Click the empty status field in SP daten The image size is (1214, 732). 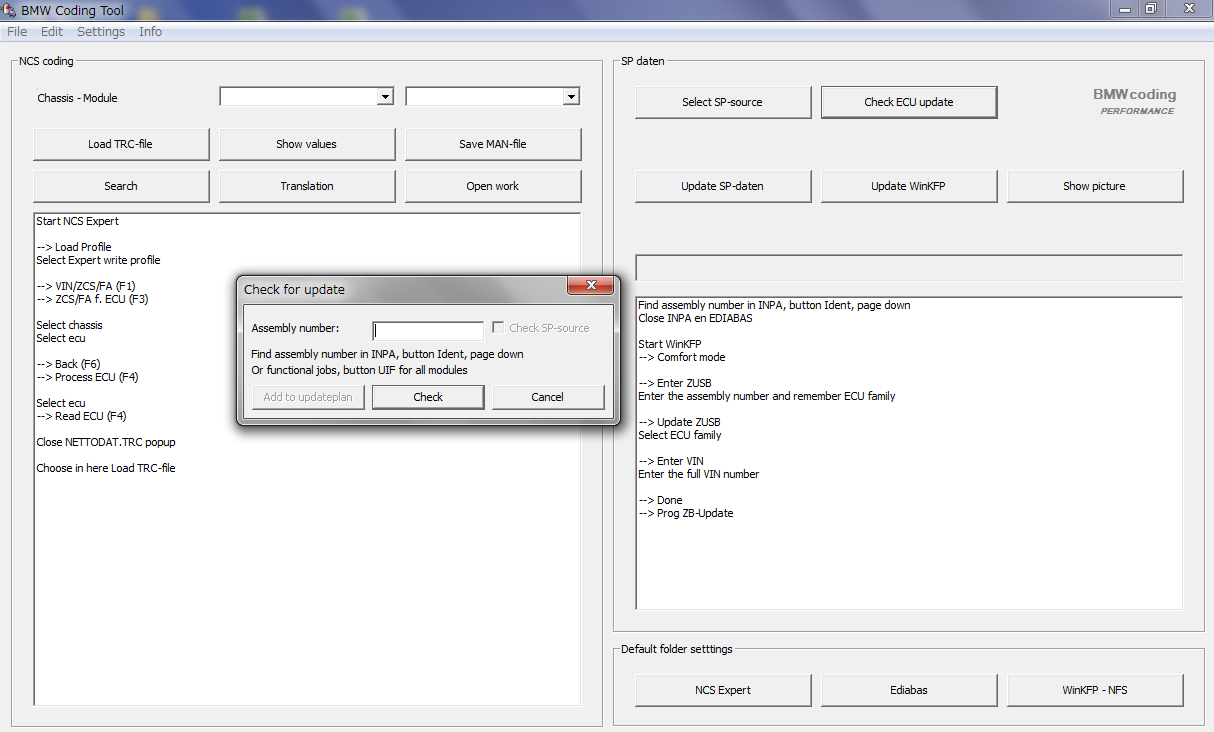909,268
